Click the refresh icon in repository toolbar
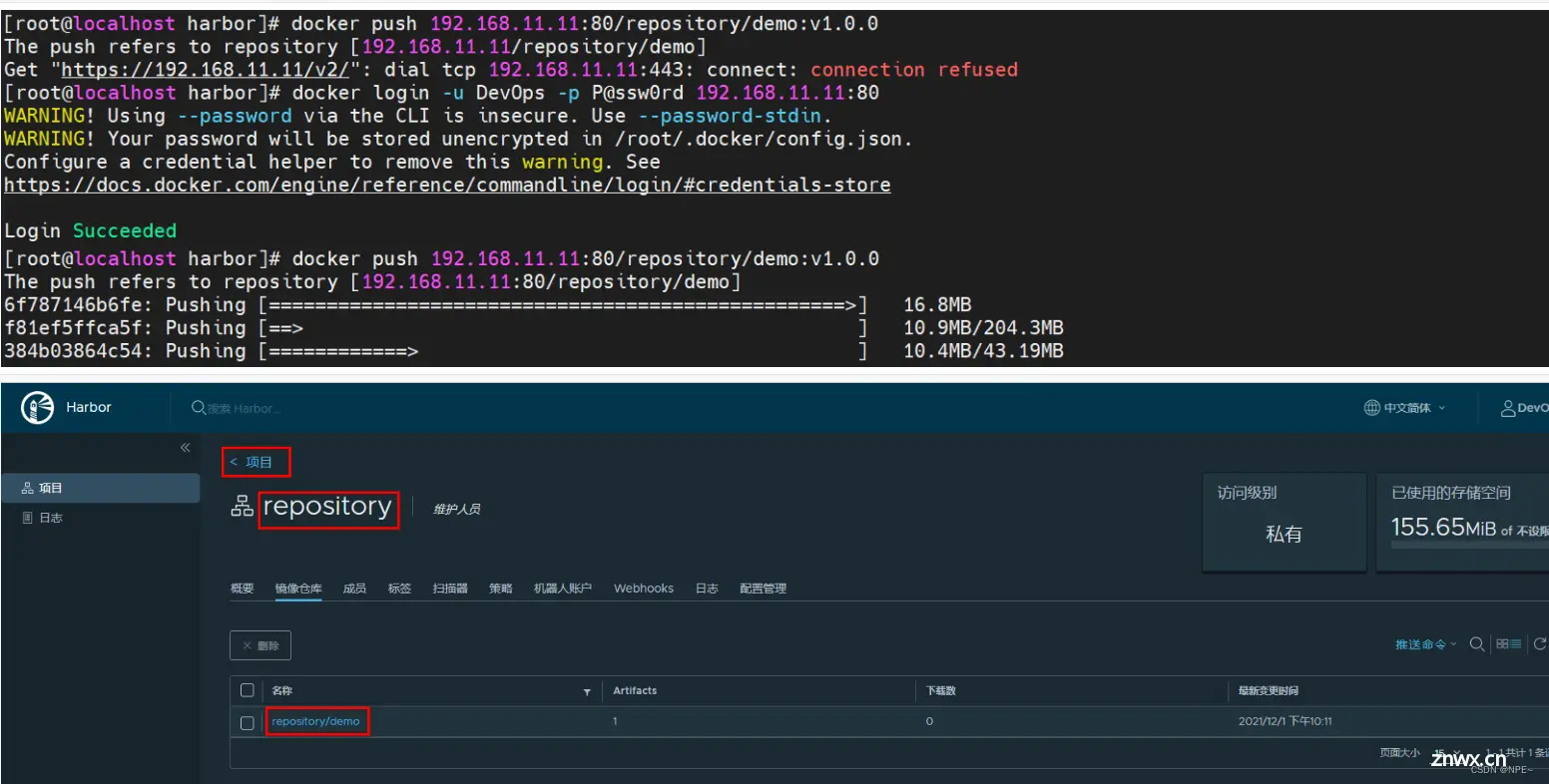The image size is (1549, 784). (1540, 644)
